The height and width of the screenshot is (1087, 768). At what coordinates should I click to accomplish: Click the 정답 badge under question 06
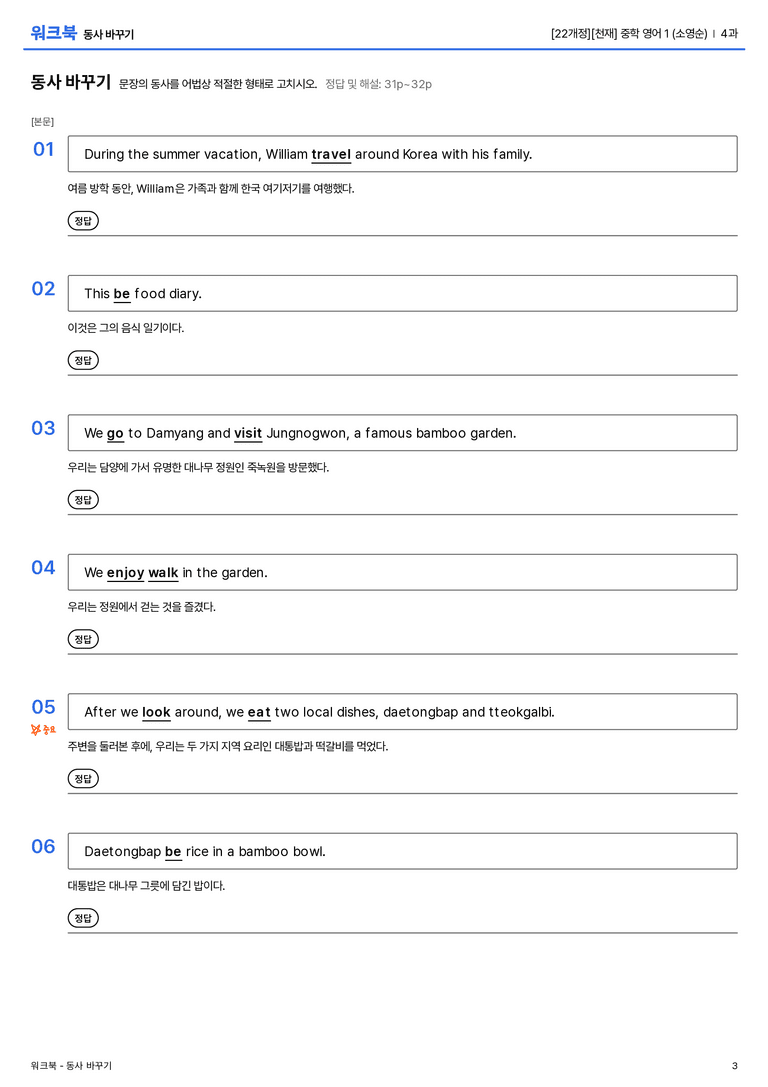(x=83, y=917)
